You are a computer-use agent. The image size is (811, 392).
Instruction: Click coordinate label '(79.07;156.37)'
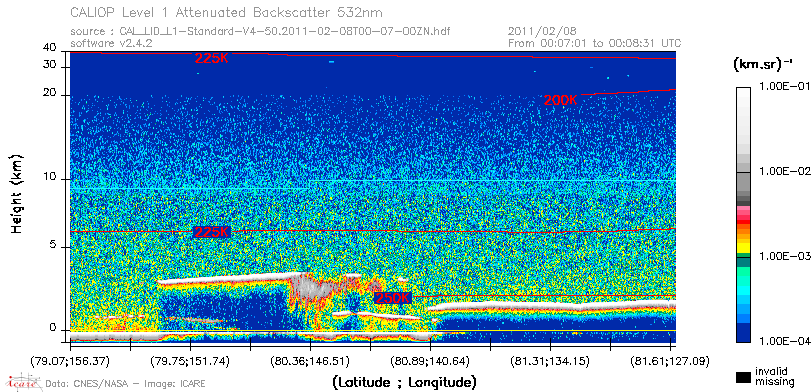[70, 360]
